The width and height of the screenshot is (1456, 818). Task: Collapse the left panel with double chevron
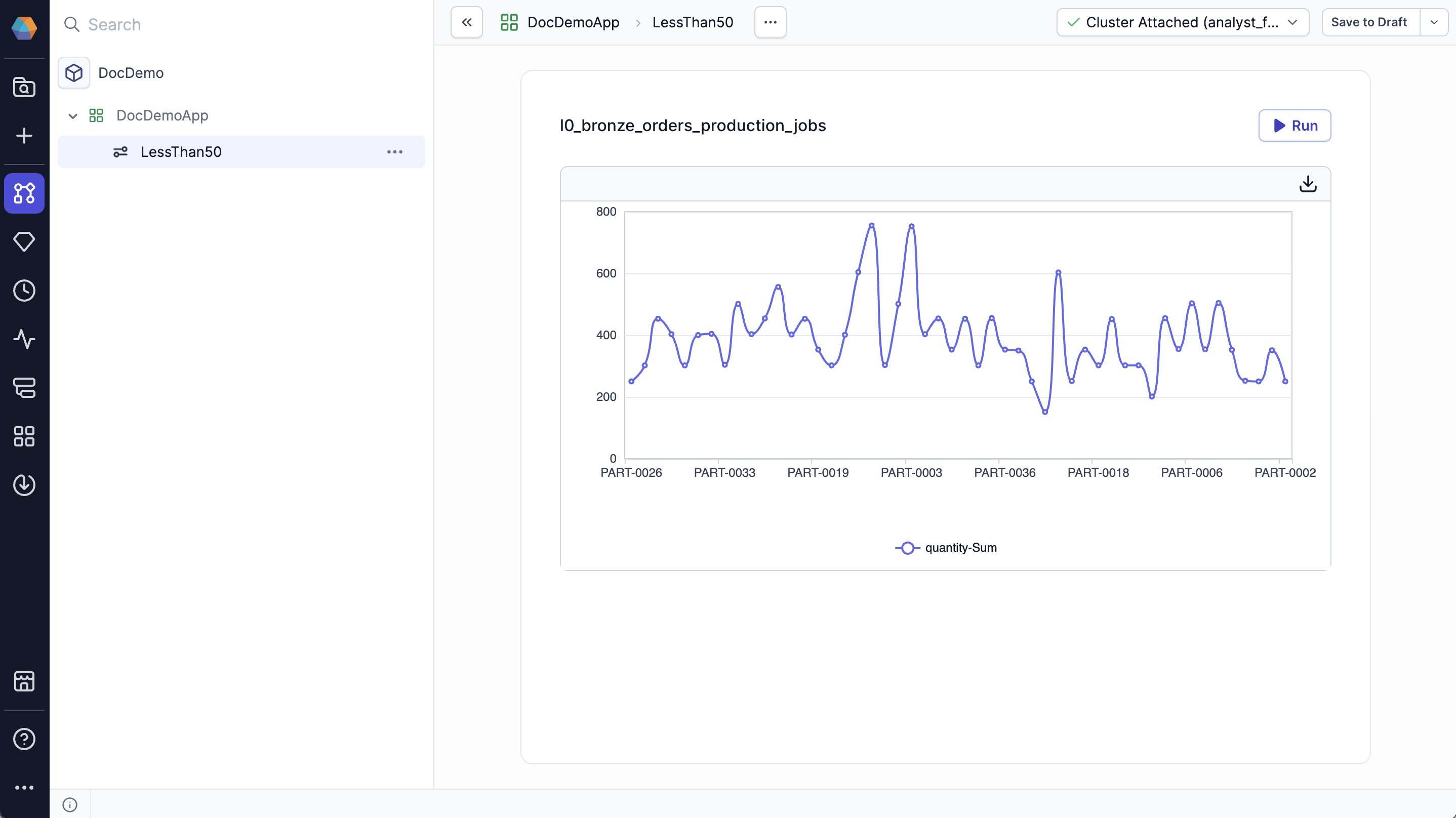click(x=467, y=23)
